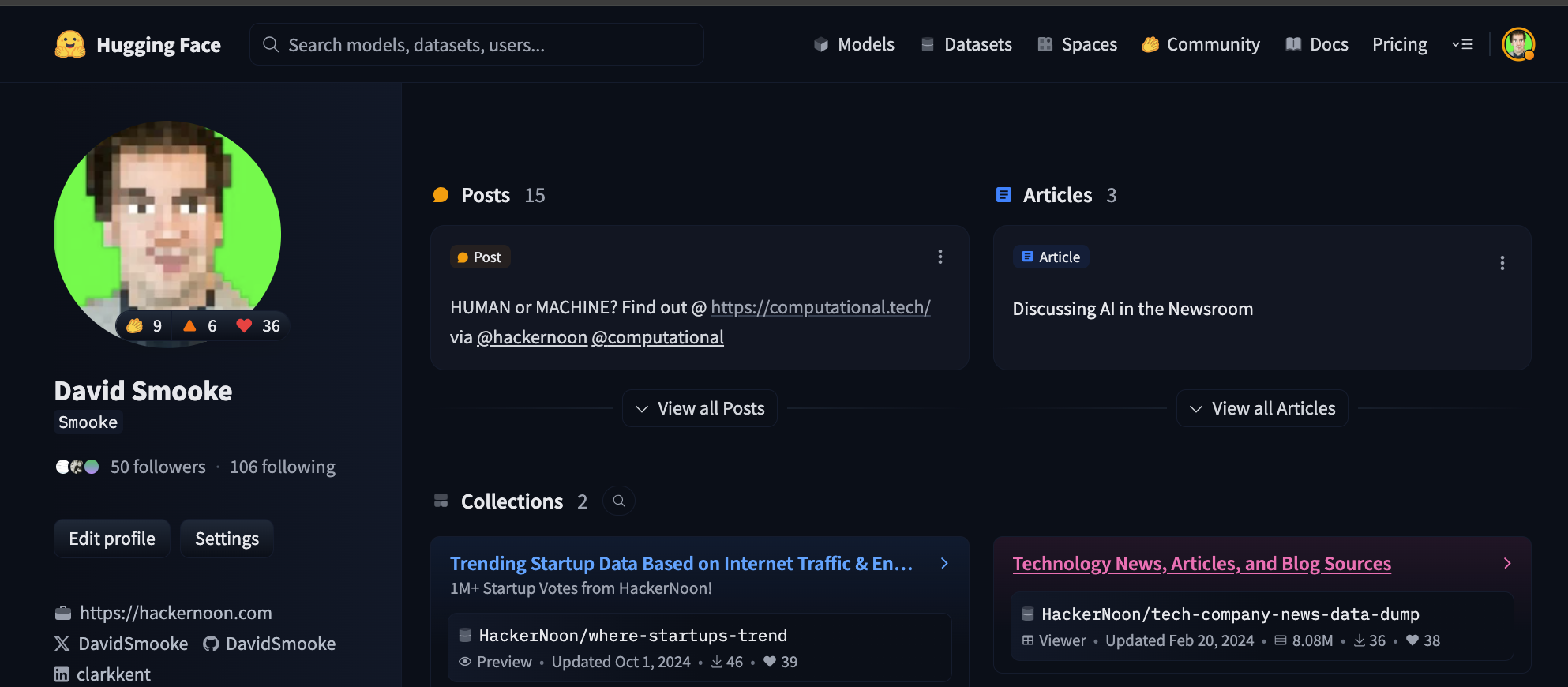Click the website briefcase icon beside hackernoon.com
1568x687 pixels.
pyautogui.click(x=63, y=613)
